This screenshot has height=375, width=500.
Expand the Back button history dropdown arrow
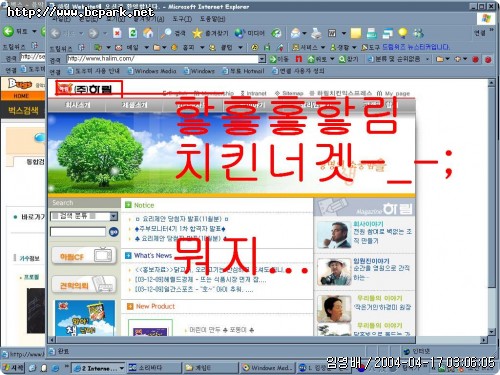[81, 33]
